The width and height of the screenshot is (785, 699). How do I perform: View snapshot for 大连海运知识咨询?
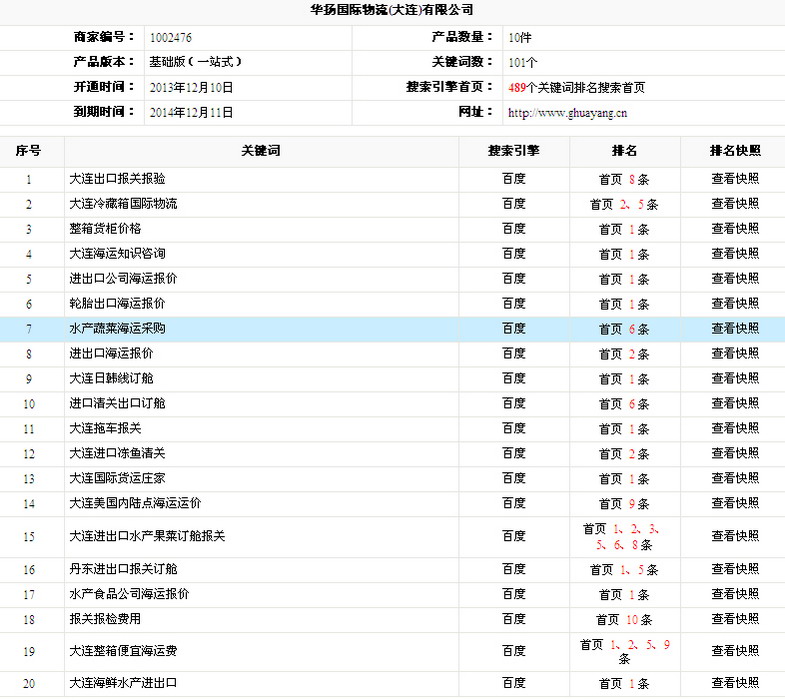(734, 254)
